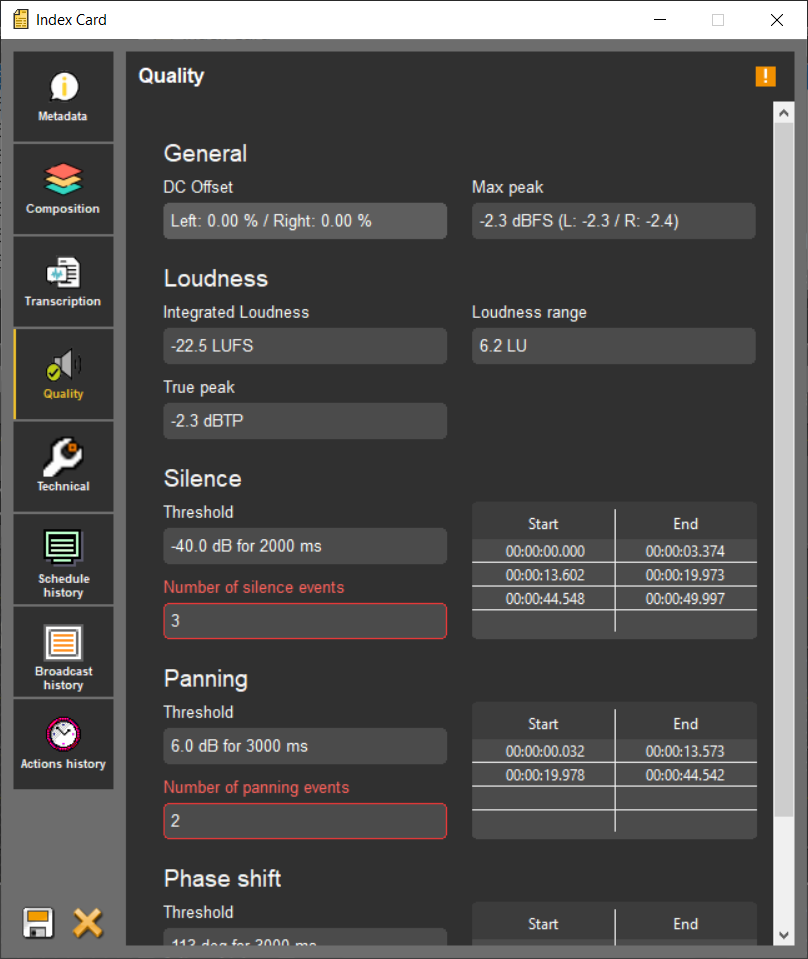
Task: Select the Integrated Loudness value field
Action: tap(305, 346)
